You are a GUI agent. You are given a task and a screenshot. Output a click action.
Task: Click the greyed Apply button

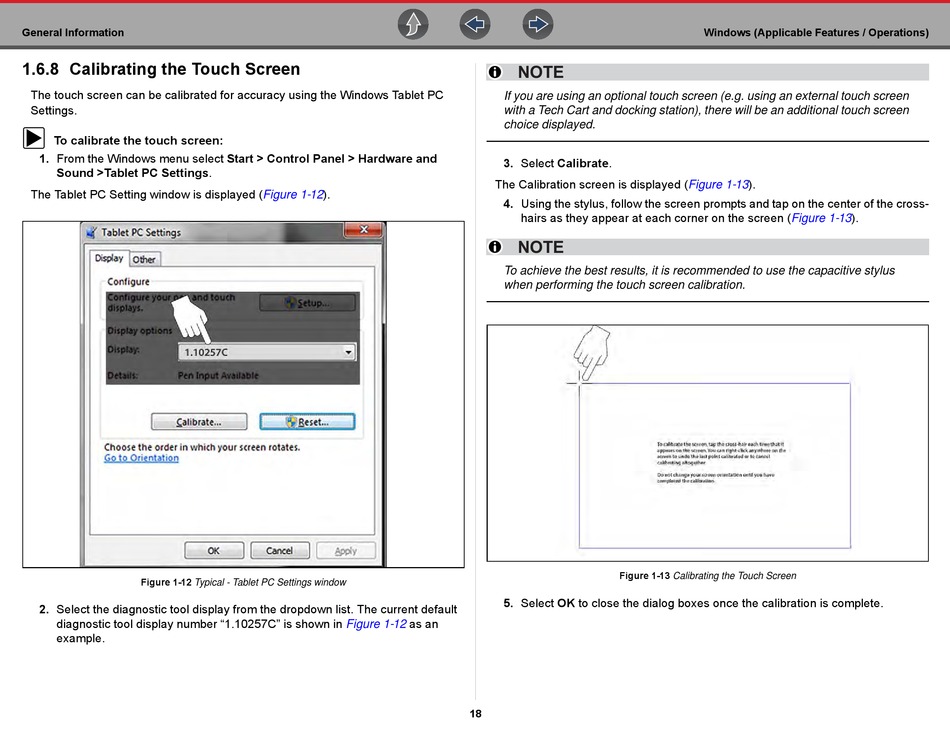pyautogui.click(x=345, y=550)
